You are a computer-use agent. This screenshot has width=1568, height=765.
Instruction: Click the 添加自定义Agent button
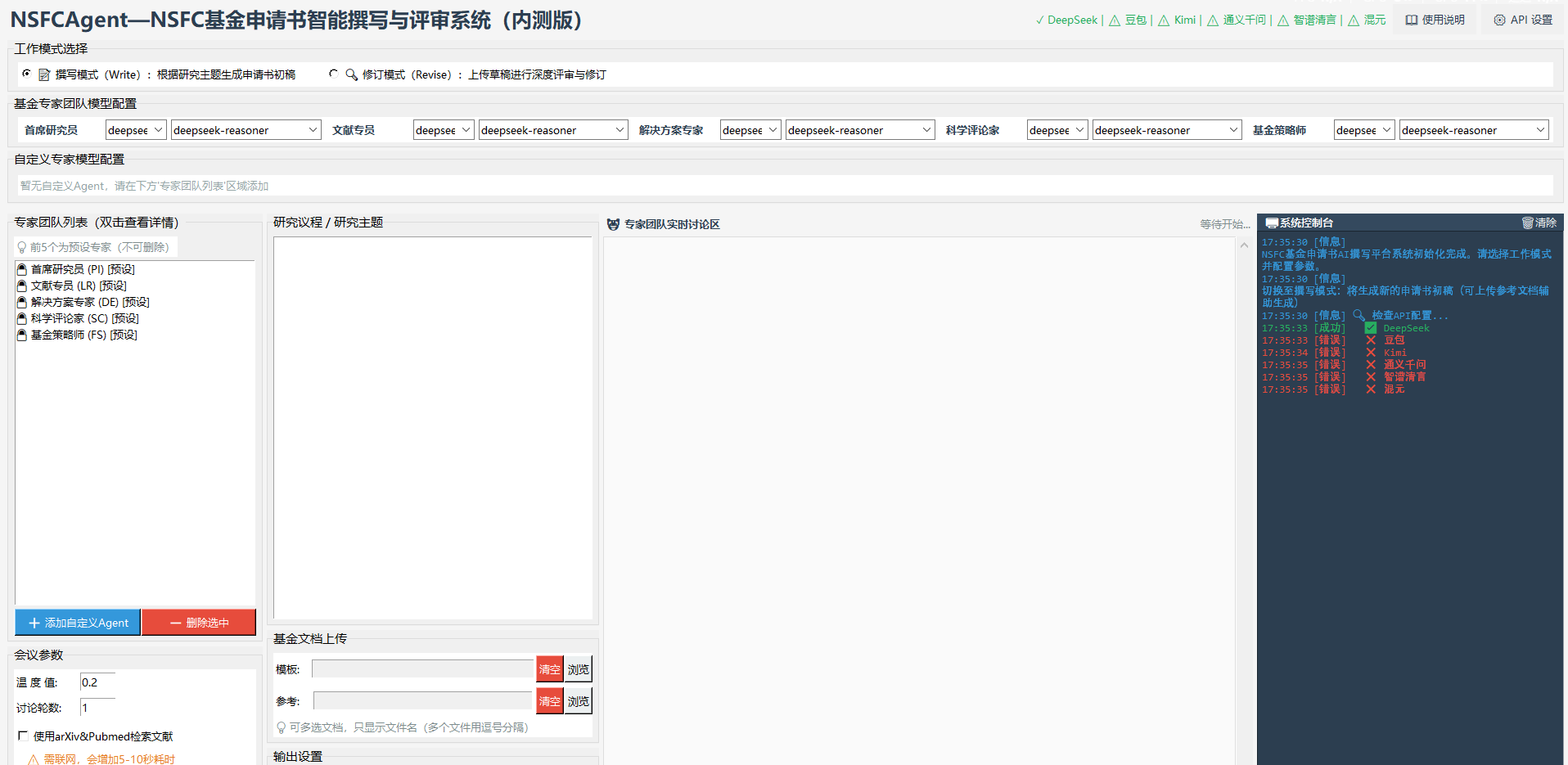77,623
